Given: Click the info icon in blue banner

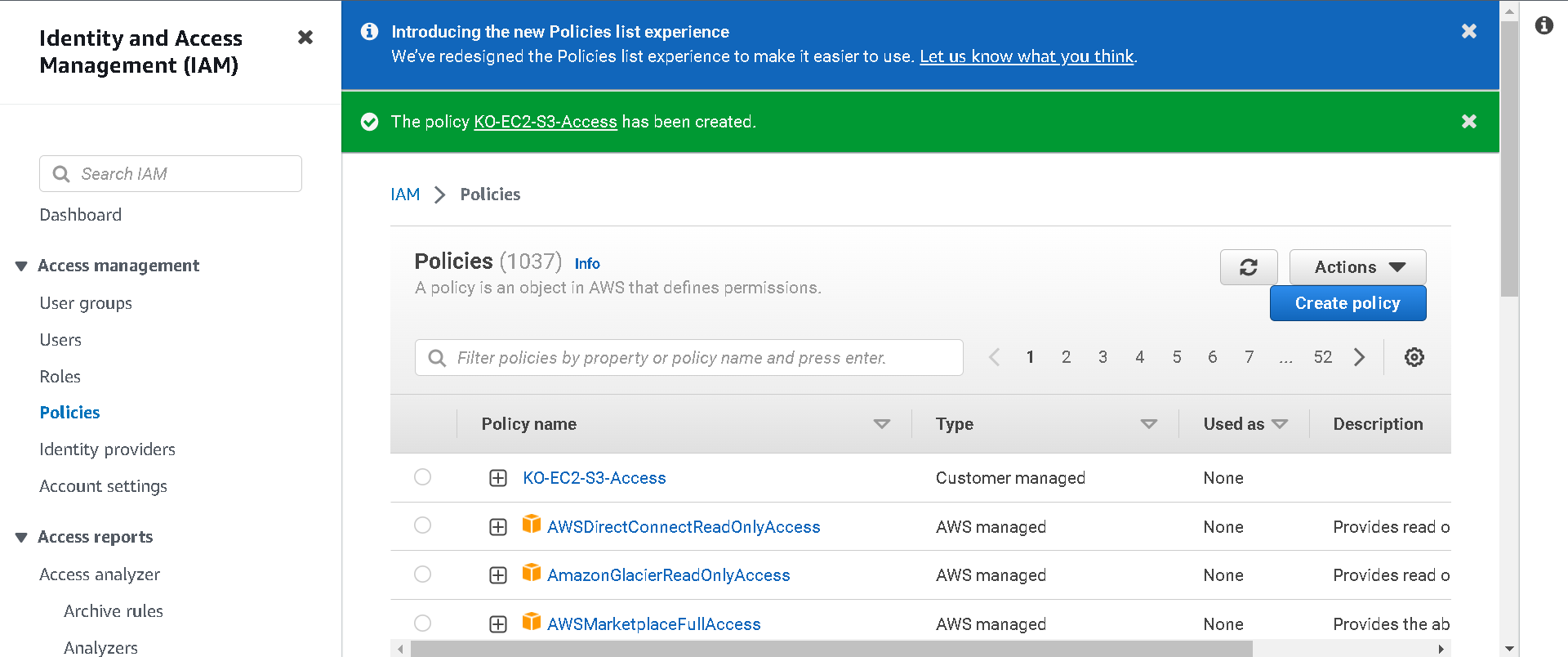Looking at the screenshot, I should click(x=370, y=31).
